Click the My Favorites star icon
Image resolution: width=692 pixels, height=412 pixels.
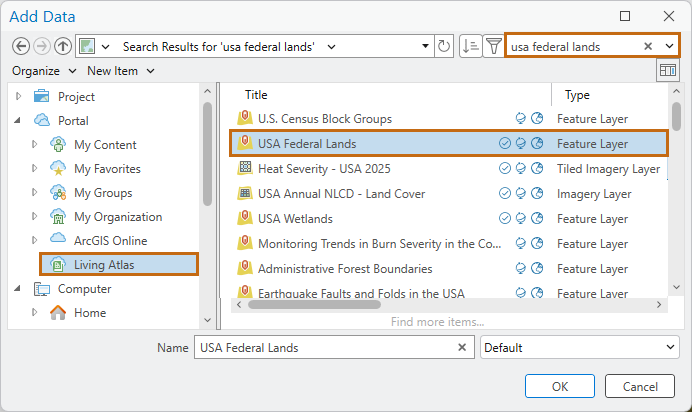coord(58,168)
